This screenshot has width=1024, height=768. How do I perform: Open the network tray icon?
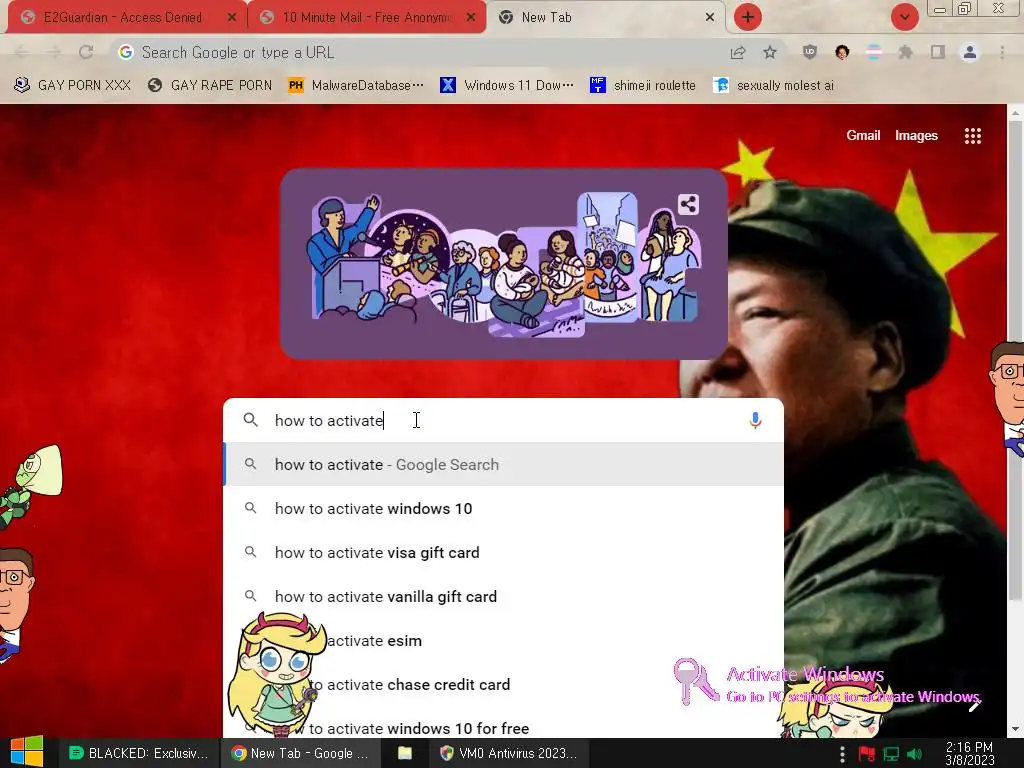[891, 754]
